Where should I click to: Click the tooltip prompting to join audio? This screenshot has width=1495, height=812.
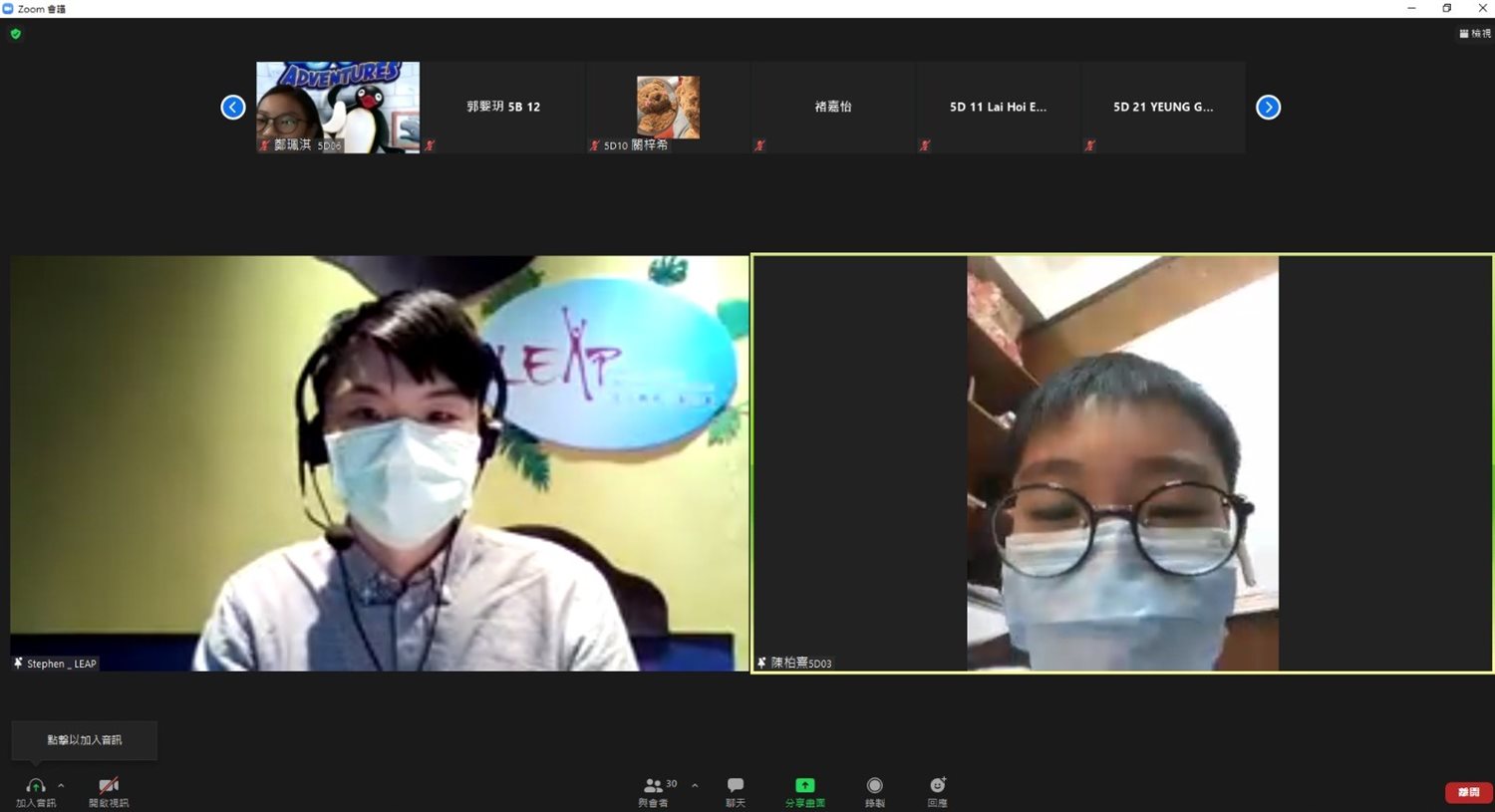click(x=85, y=740)
